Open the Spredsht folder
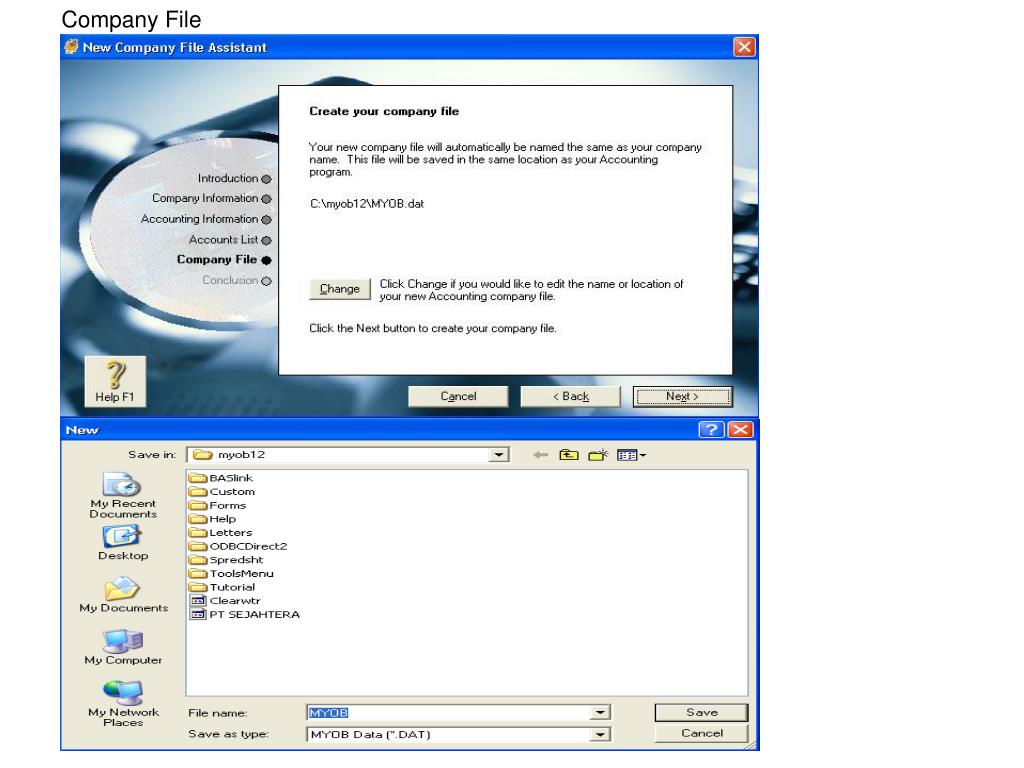 (226, 560)
